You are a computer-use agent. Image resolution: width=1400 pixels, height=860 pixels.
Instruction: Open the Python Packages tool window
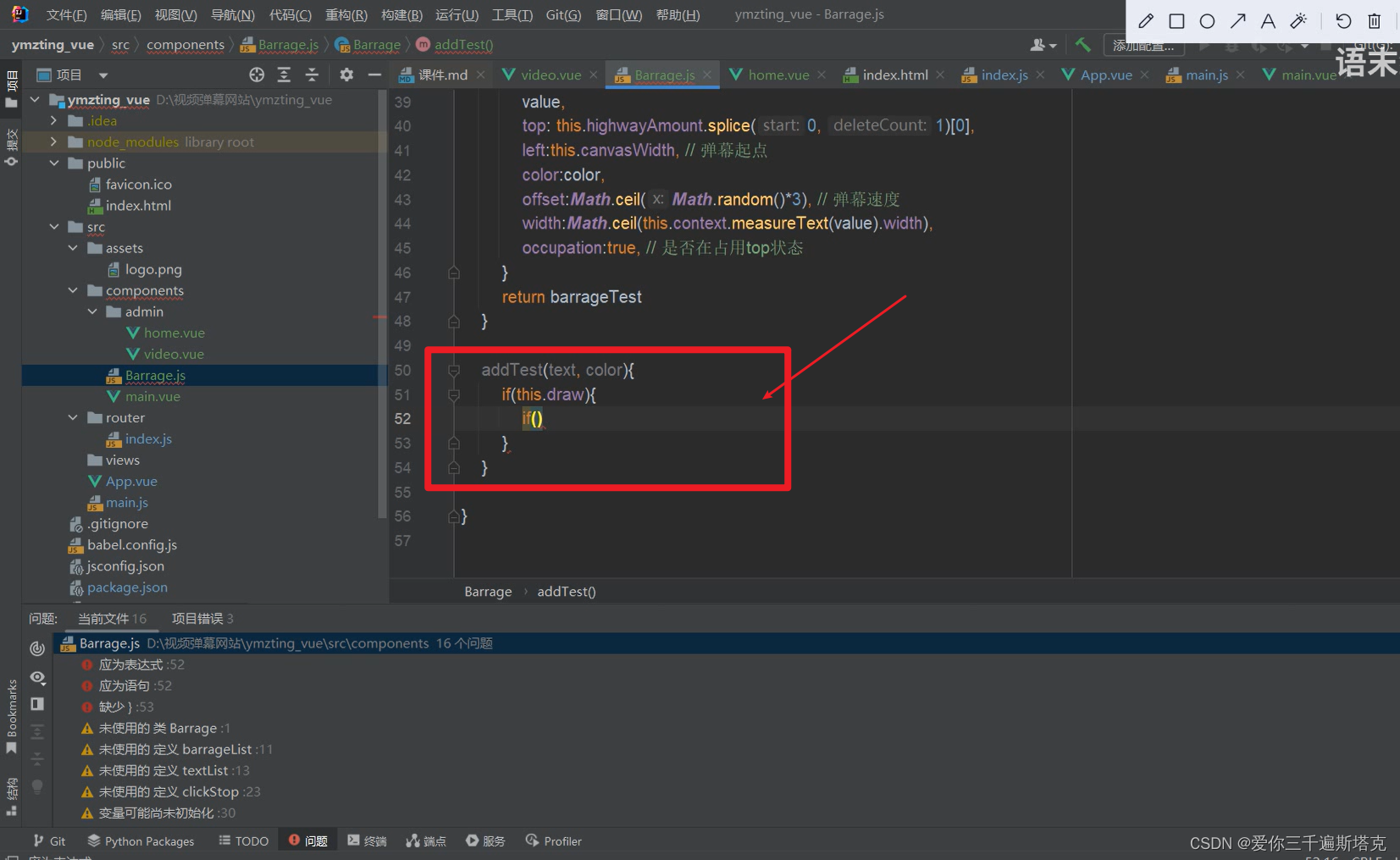point(141,841)
